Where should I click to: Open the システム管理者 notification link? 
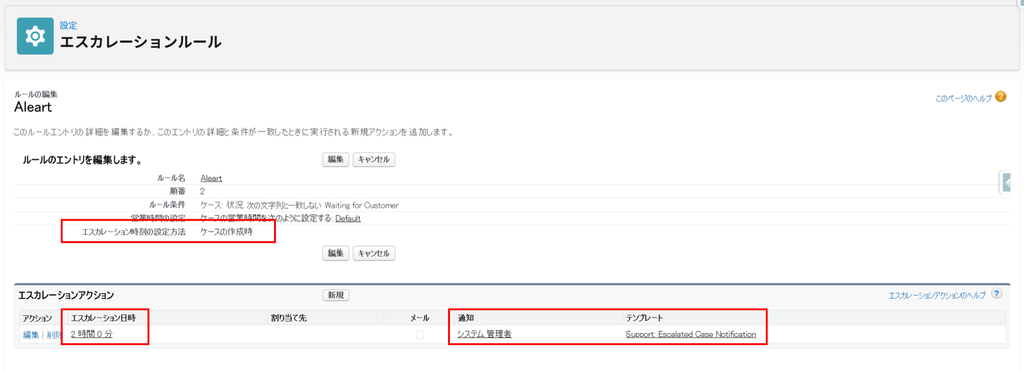pos(484,334)
